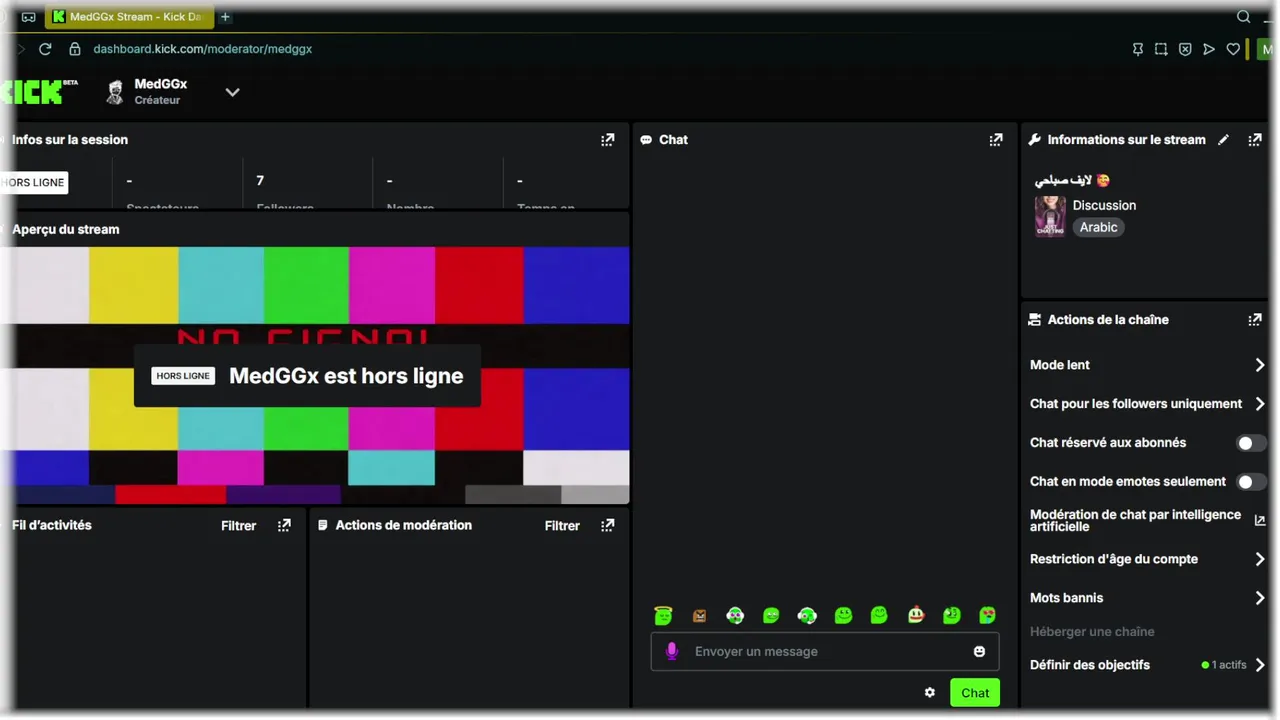Click the purple microphone icon
Screen dimensions: 1280x720
672,651
